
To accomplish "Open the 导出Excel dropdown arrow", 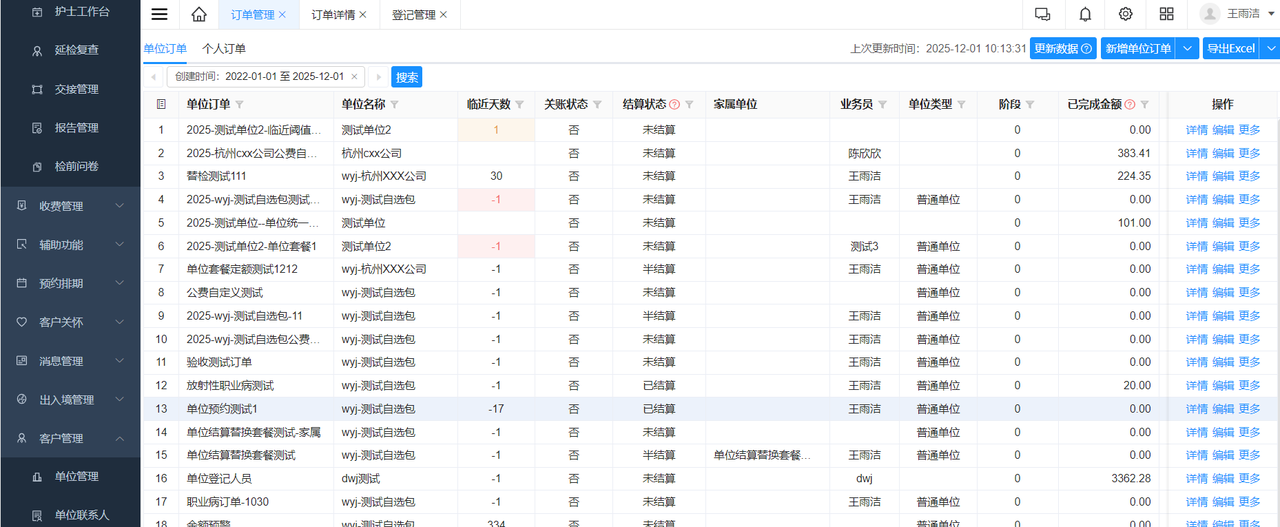I will (x=1270, y=48).
